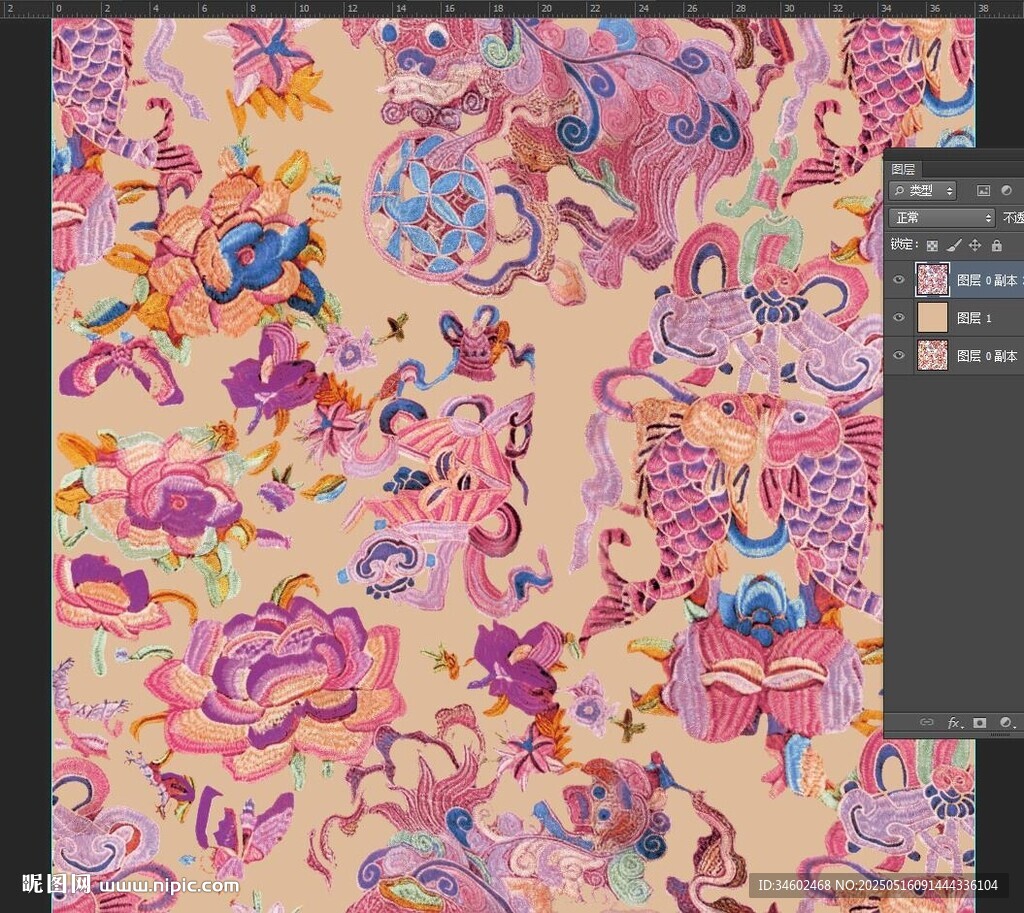
Task: Click the 不透 opacity label
Action: tap(1013, 217)
